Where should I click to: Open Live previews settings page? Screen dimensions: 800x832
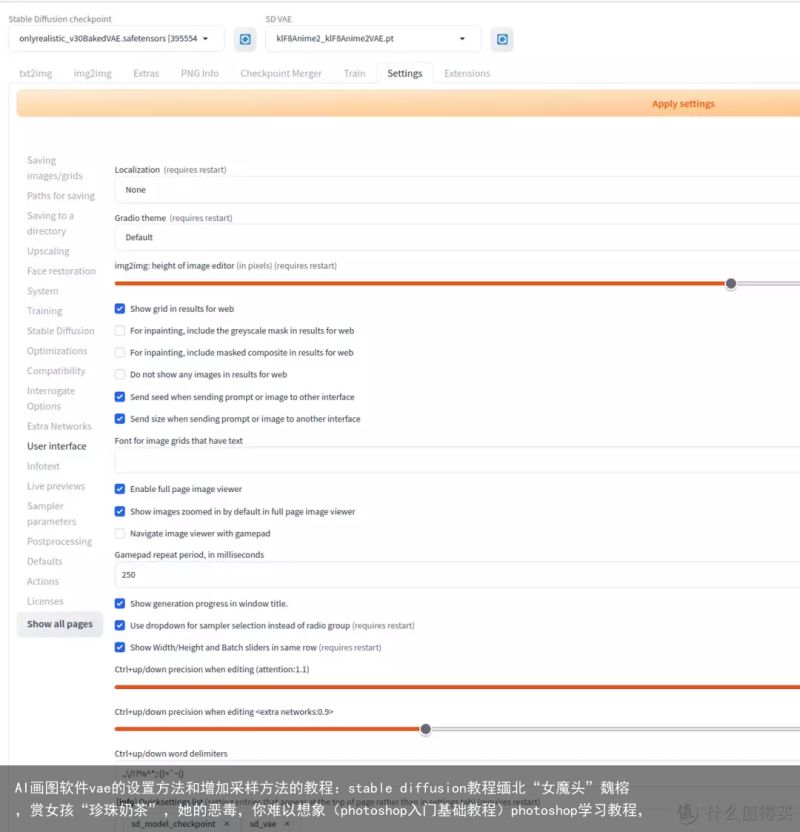(x=56, y=486)
